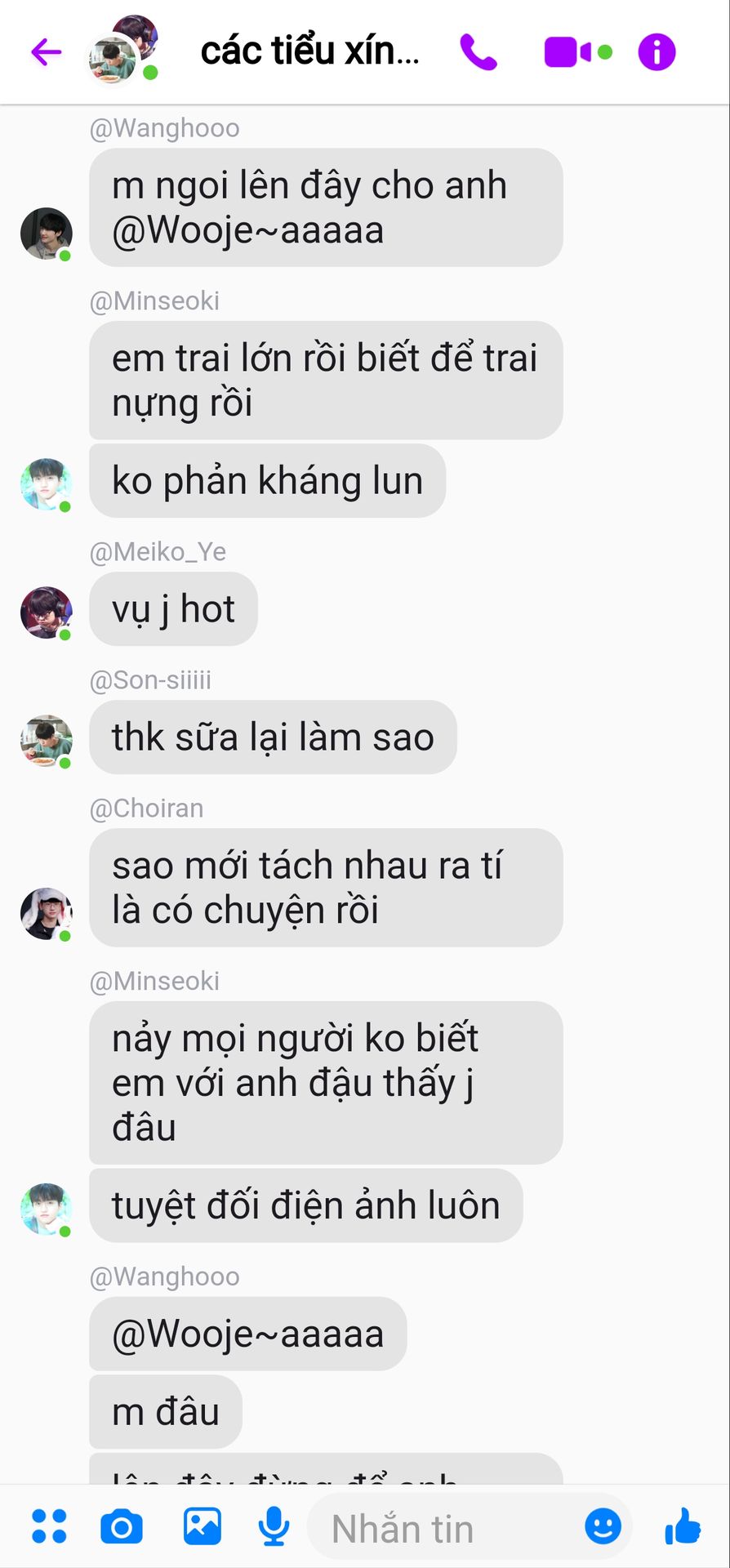Viewport: 730px width, 1568px height.
Task: Open the four-dot more apps menu
Action: tap(49, 1526)
